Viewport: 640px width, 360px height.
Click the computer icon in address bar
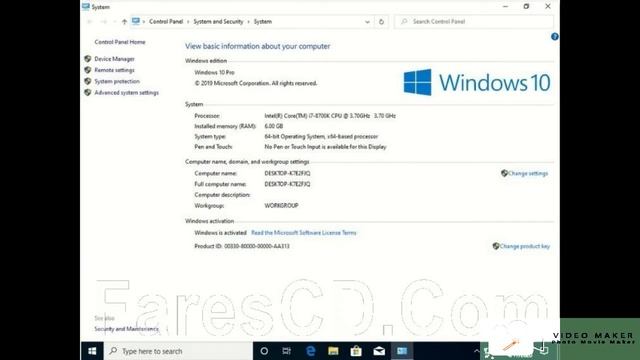click(136, 22)
